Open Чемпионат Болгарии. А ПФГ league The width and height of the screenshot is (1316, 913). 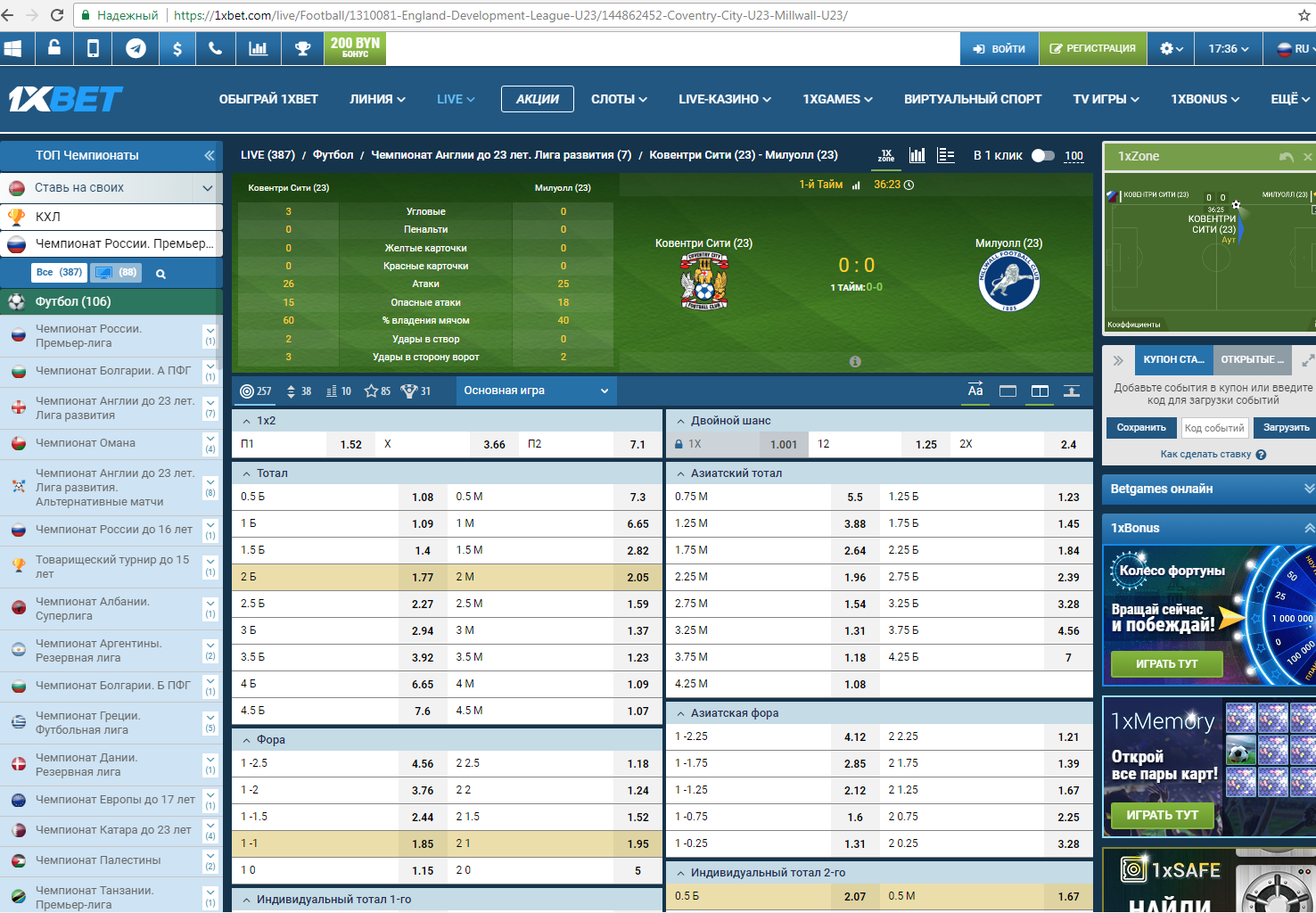113,371
